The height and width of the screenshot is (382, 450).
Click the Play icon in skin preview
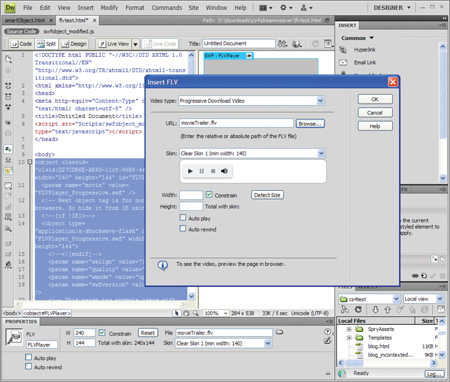pos(190,171)
